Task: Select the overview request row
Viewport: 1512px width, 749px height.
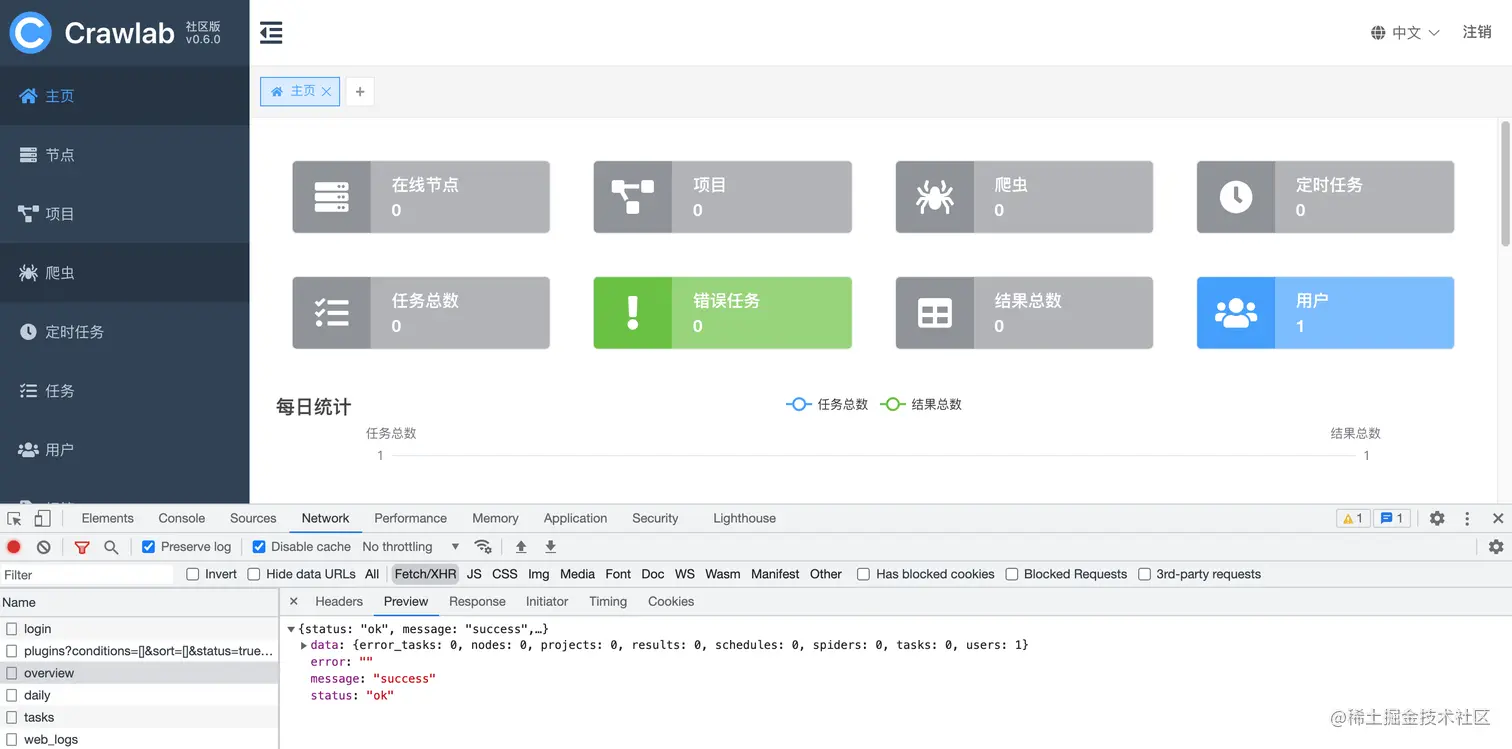Action: pyautogui.click(x=139, y=673)
